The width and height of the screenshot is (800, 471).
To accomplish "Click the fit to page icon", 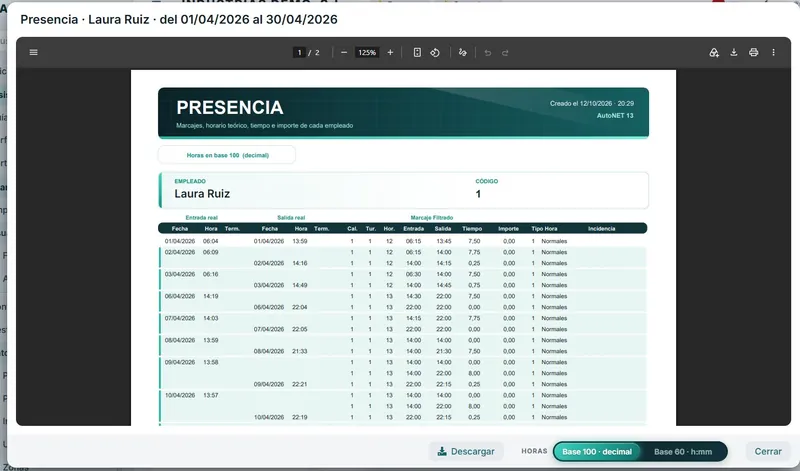I will (417, 53).
